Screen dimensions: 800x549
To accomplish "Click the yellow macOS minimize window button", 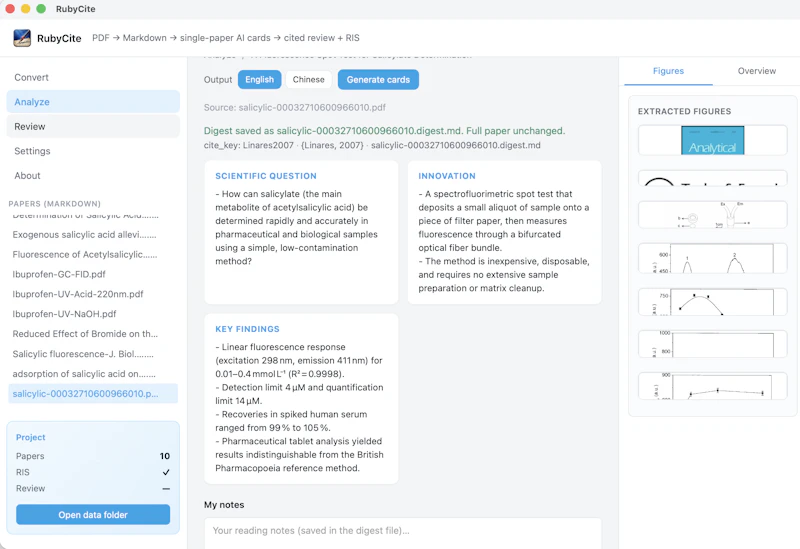I will point(26,9).
